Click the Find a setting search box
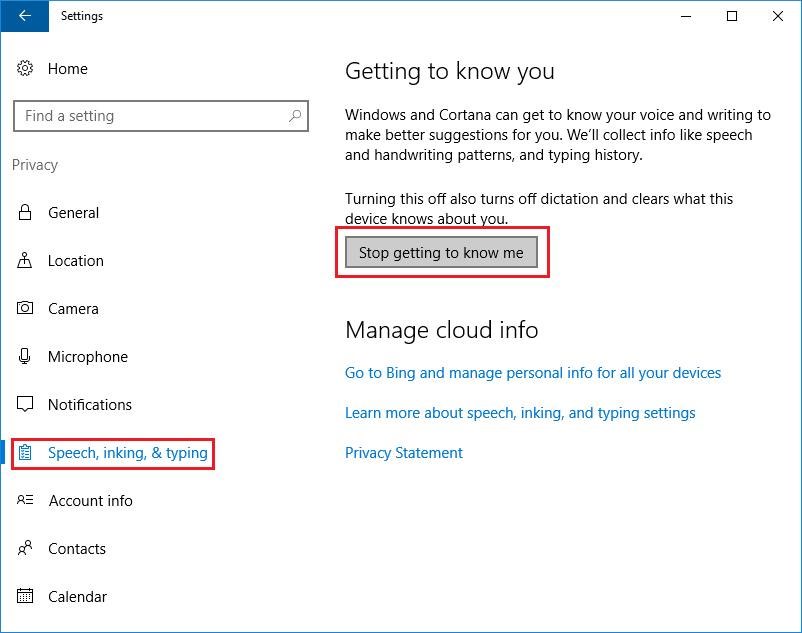 [x=161, y=116]
